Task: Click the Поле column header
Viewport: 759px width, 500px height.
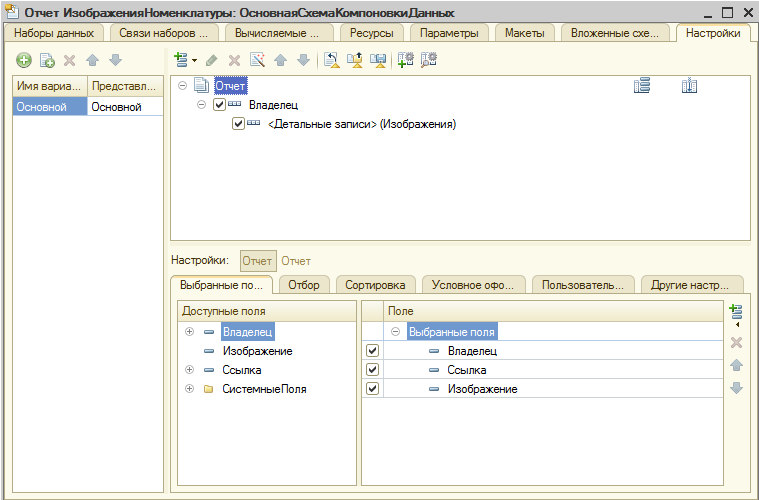Action: (553, 311)
